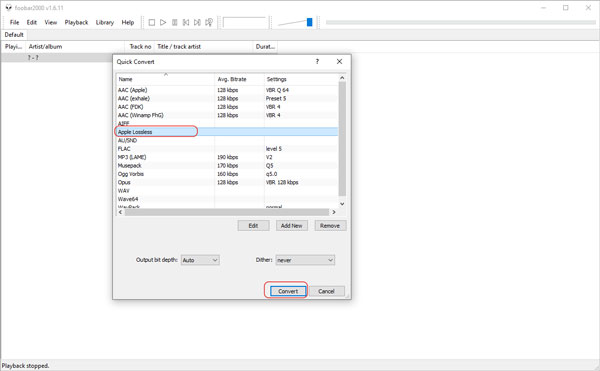Maximize the foobar2000 window
The image size is (600, 371).
[566, 8]
